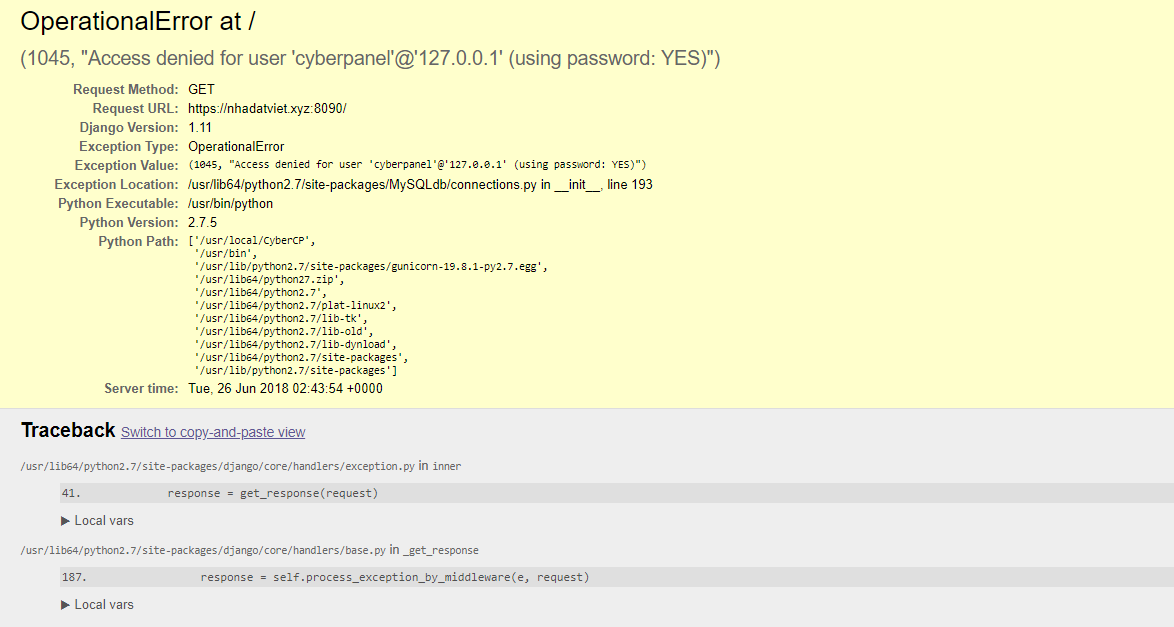This screenshot has width=1174, height=627.
Task: Click the Server time value
Action: (x=285, y=388)
